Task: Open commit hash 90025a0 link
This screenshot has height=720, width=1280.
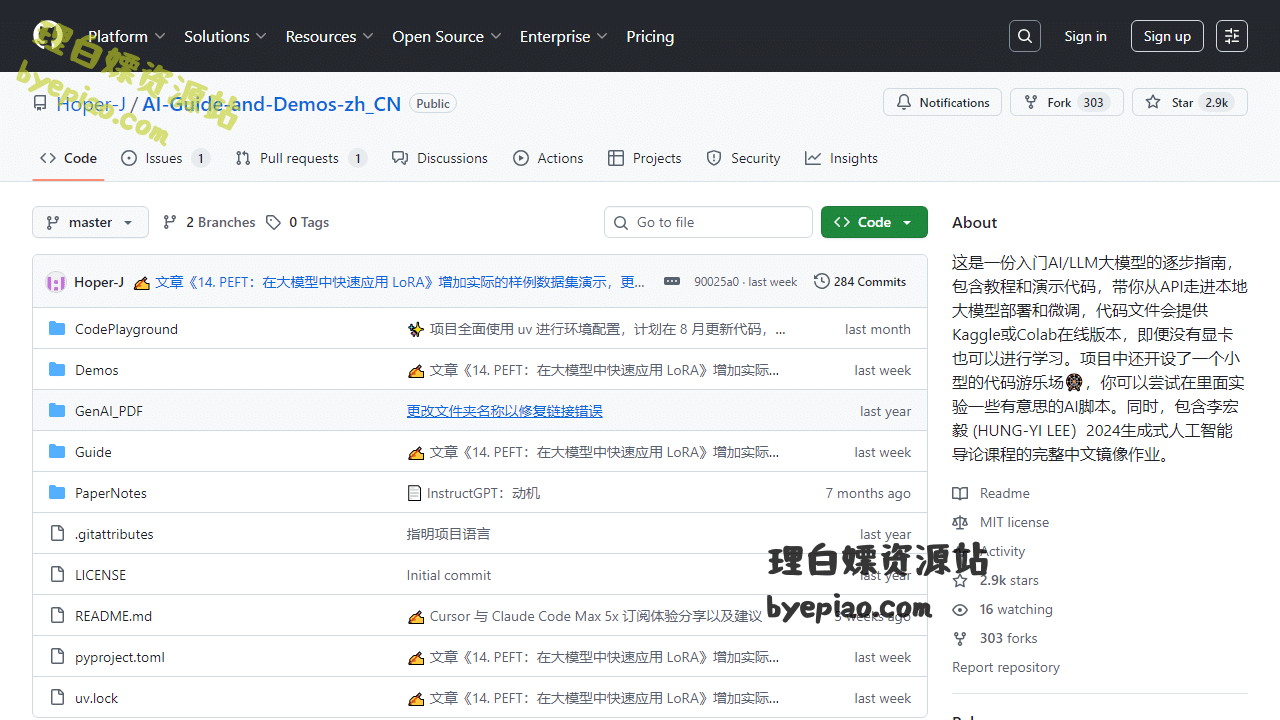Action: pos(716,282)
